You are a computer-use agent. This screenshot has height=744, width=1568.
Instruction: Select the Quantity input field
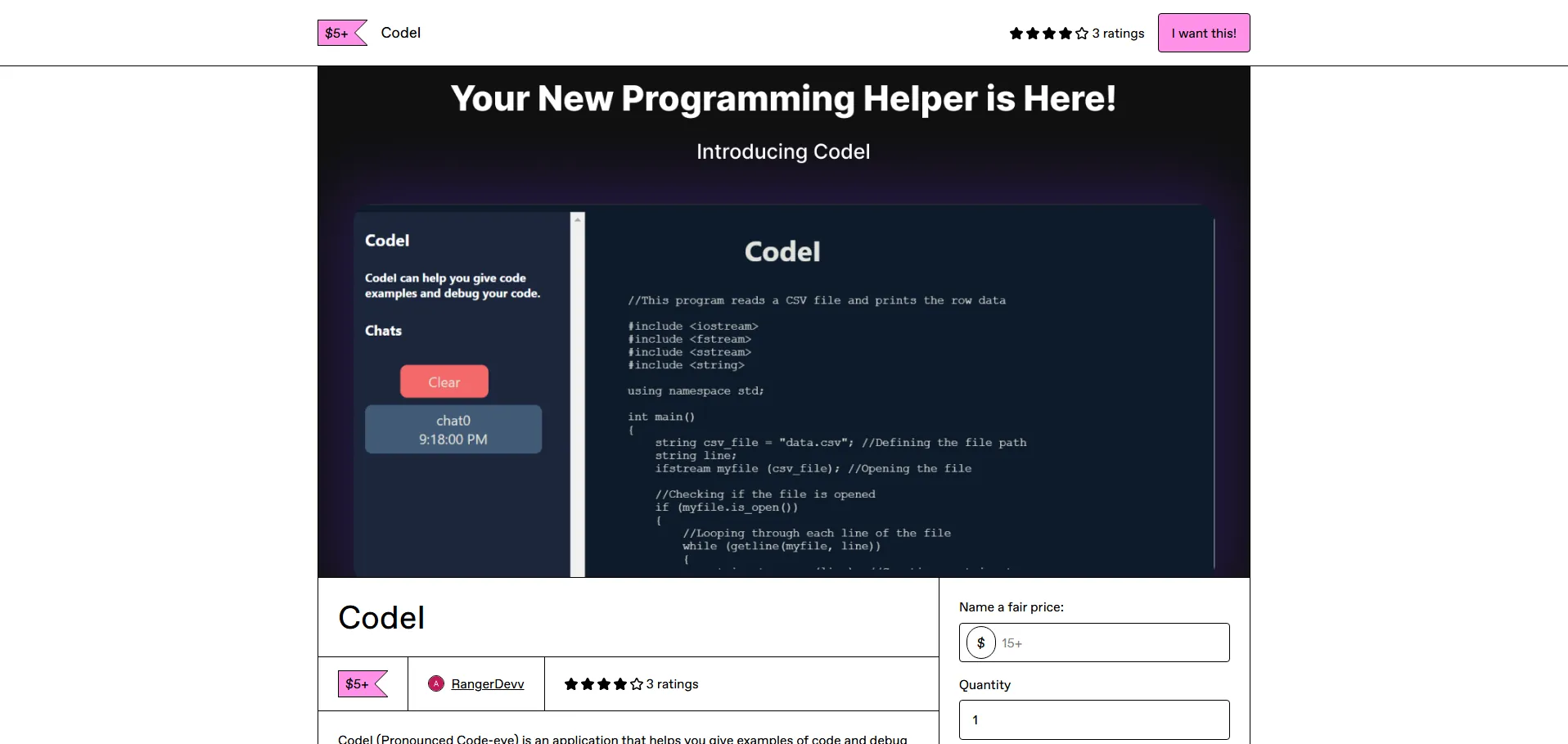(1093, 720)
